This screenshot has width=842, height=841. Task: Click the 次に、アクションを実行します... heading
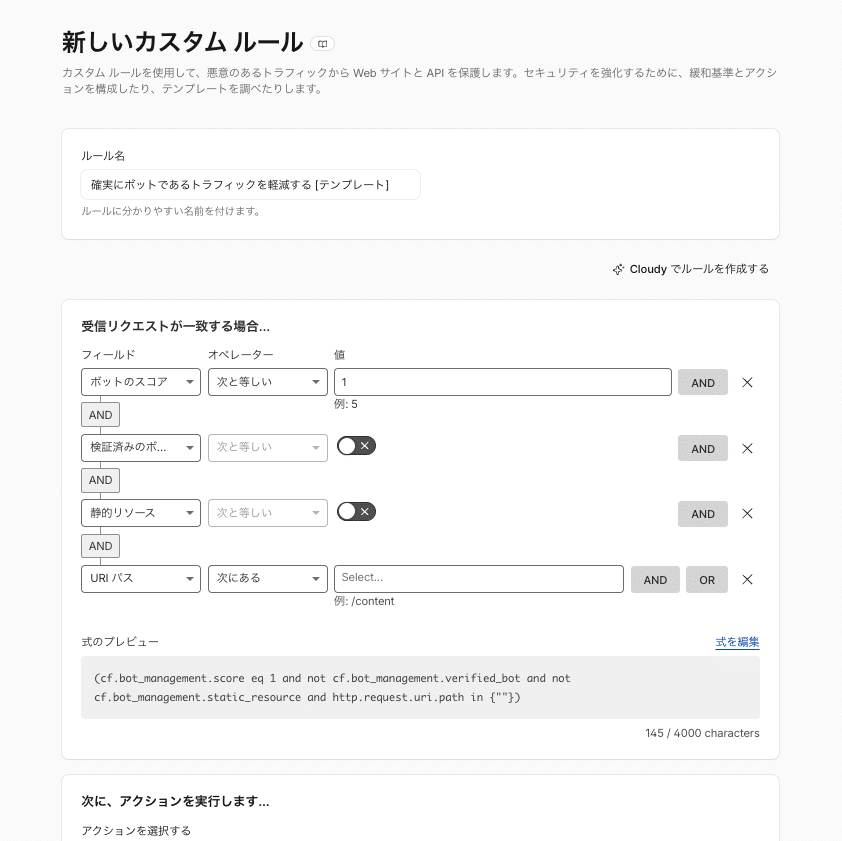pyautogui.click(x=176, y=801)
